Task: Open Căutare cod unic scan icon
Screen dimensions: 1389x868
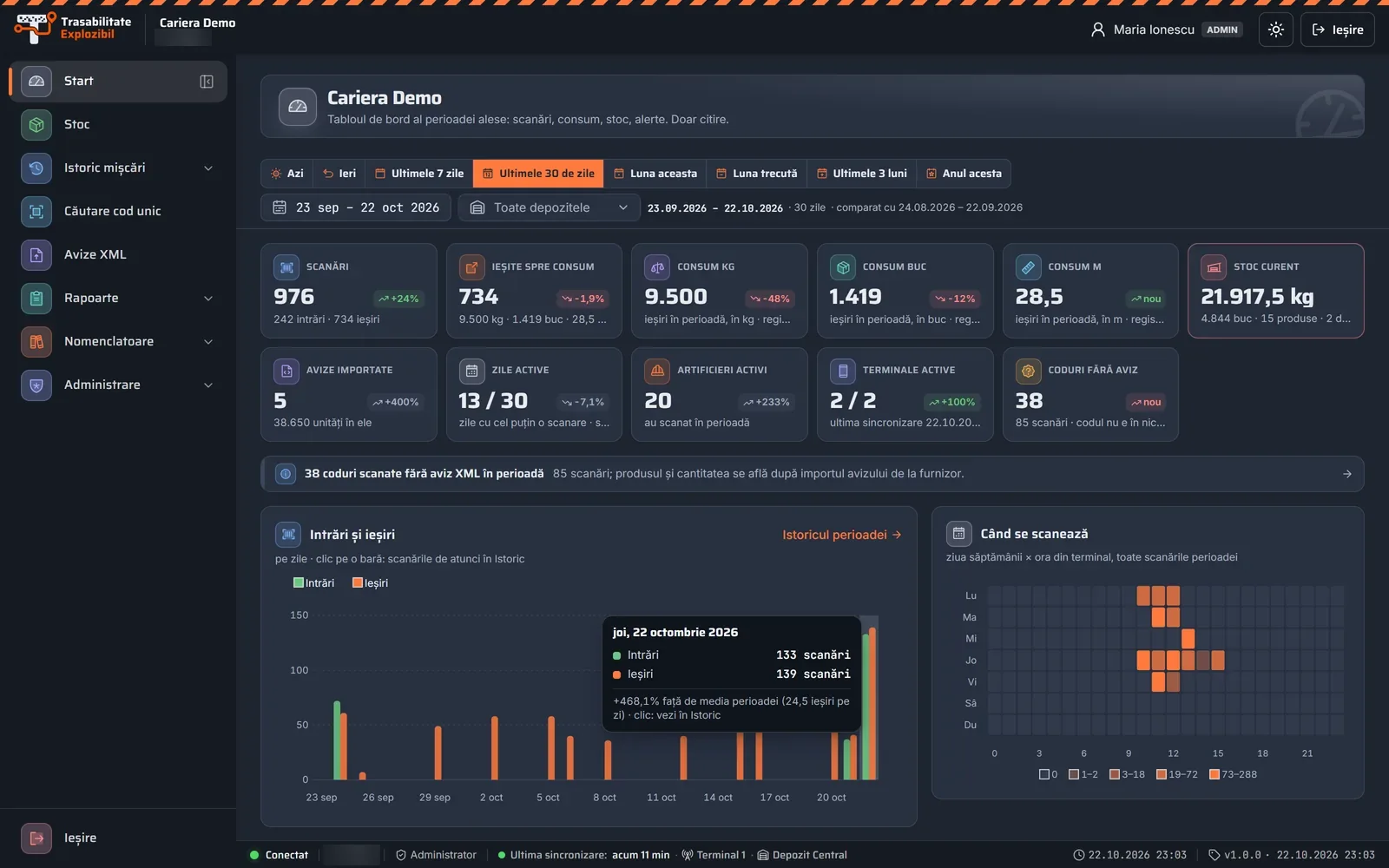Action: [x=36, y=211]
